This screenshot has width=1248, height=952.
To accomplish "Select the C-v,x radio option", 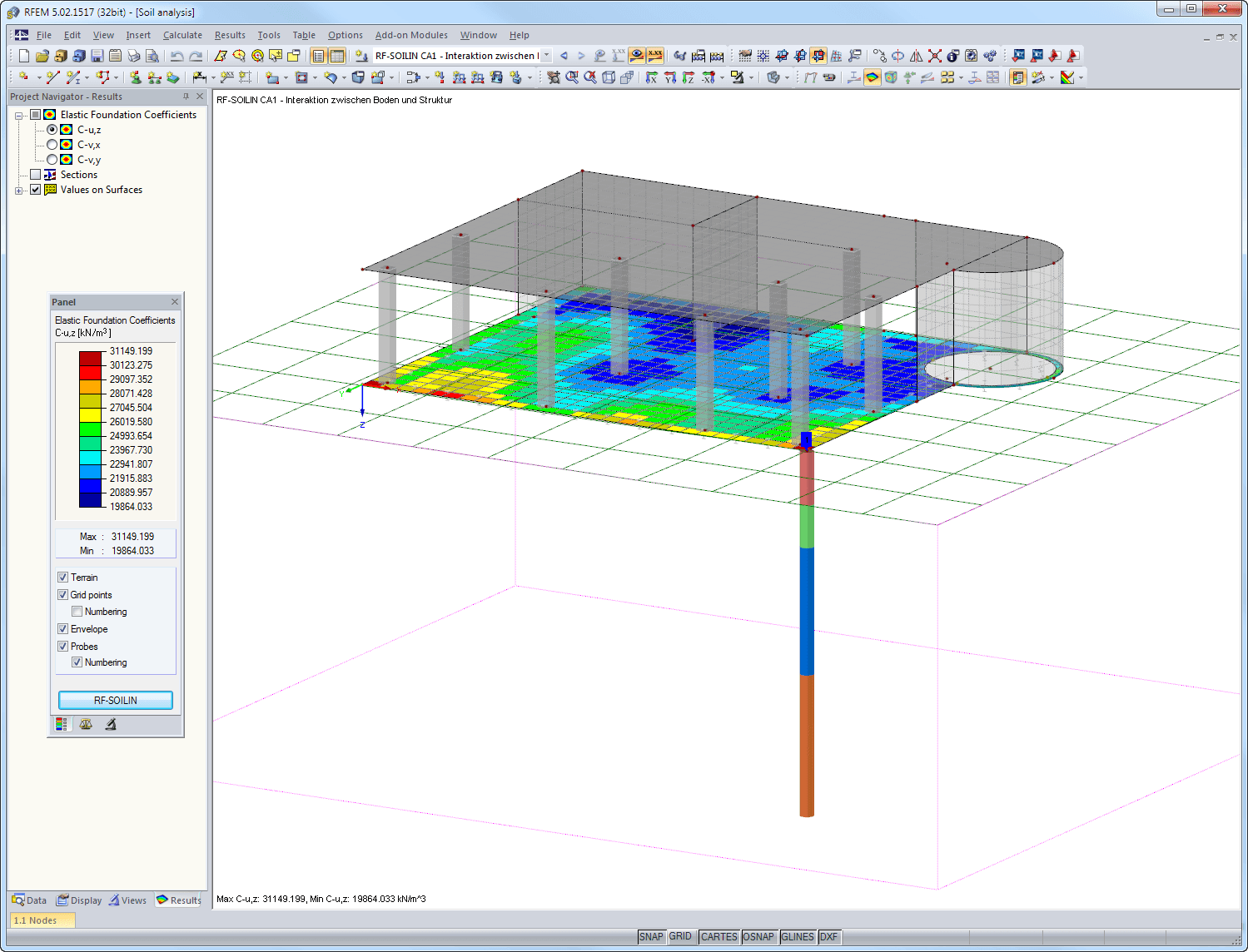I will [52, 145].
